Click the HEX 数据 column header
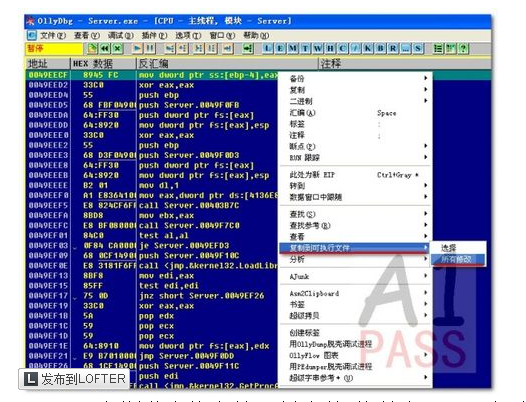The width and height of the screenshot is (526, 402). (x=103, y=63)
